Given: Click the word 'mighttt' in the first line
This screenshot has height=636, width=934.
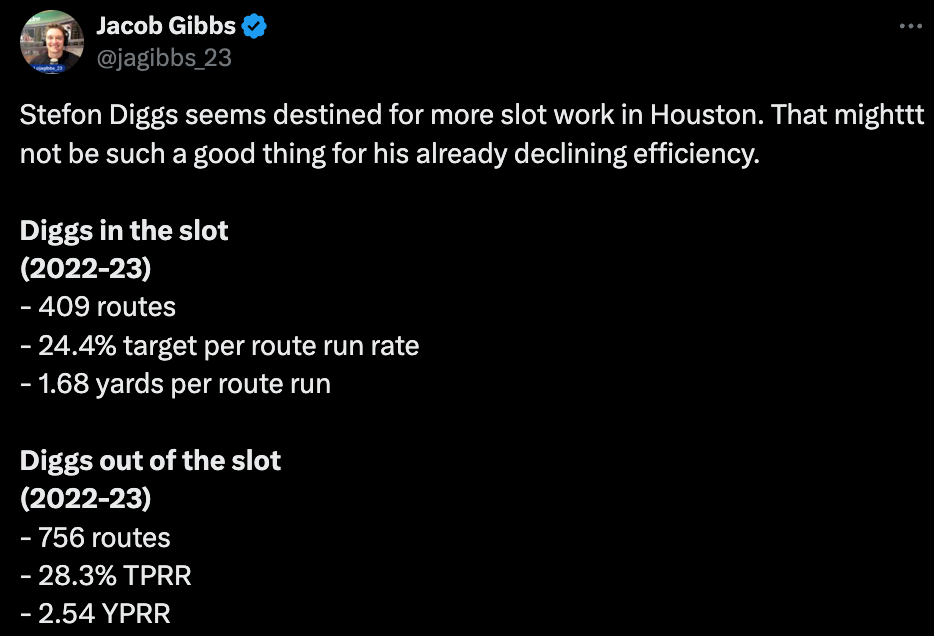Looking at the screenshot, I should (879, 114).
